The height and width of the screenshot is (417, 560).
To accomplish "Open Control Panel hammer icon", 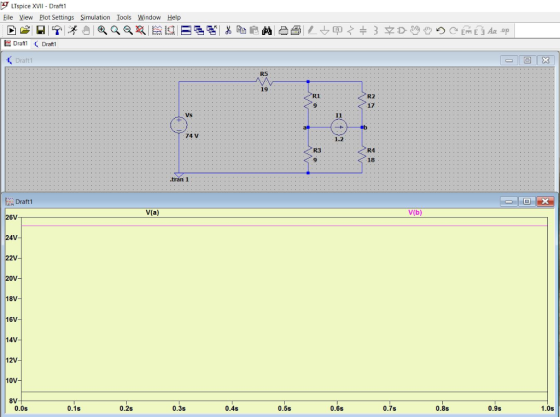I will 56,31.
